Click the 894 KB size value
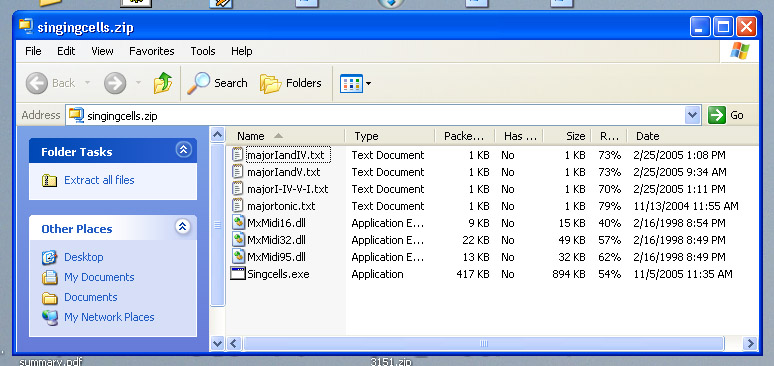This screenshot has height=366, width=774. pyautogui.click(x=569, y=274)
